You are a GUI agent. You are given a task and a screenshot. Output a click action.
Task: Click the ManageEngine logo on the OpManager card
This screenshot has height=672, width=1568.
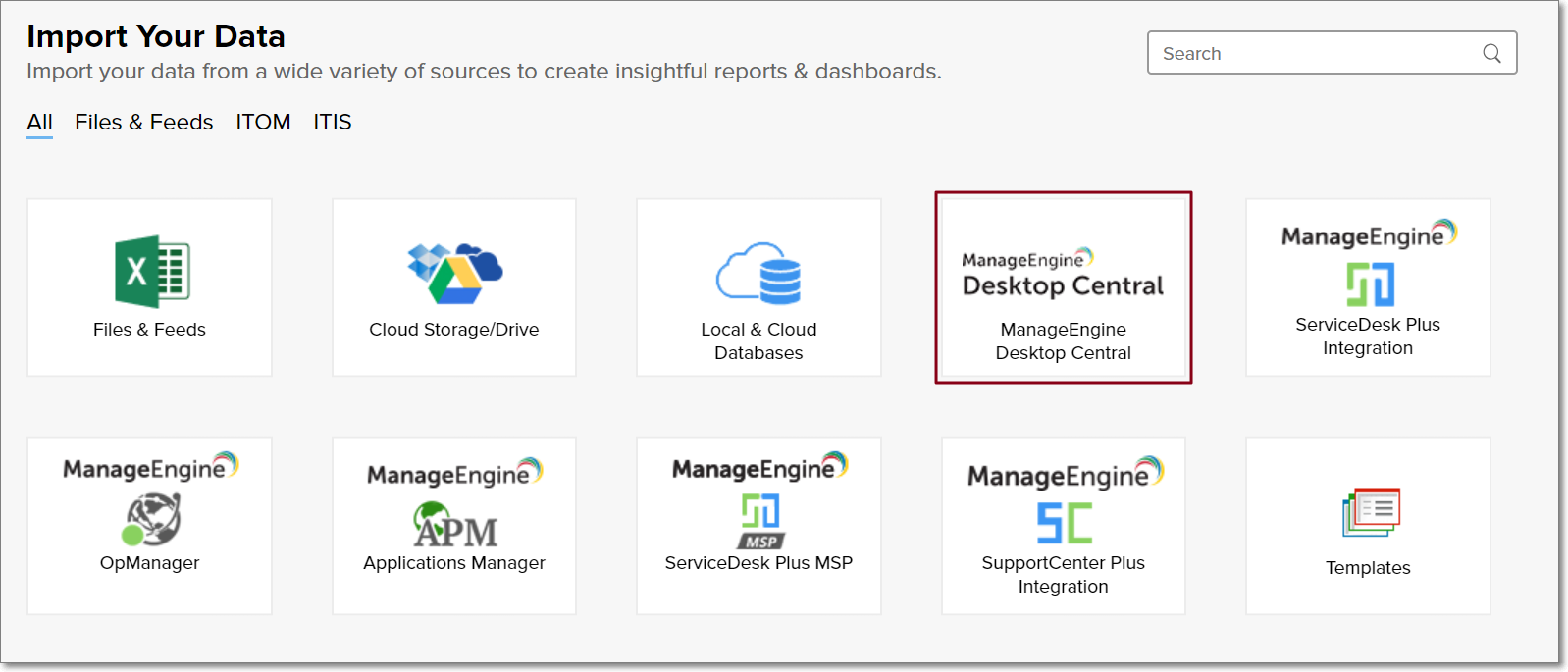point(151,468)
